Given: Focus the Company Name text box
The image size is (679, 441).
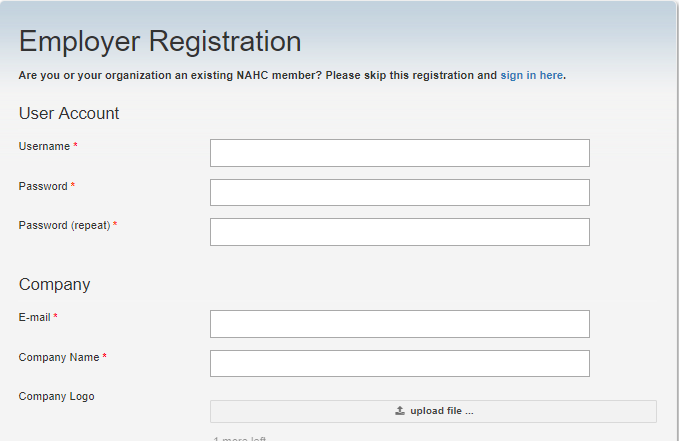Looking at the screenshot, I should click(x=399, y=363).
